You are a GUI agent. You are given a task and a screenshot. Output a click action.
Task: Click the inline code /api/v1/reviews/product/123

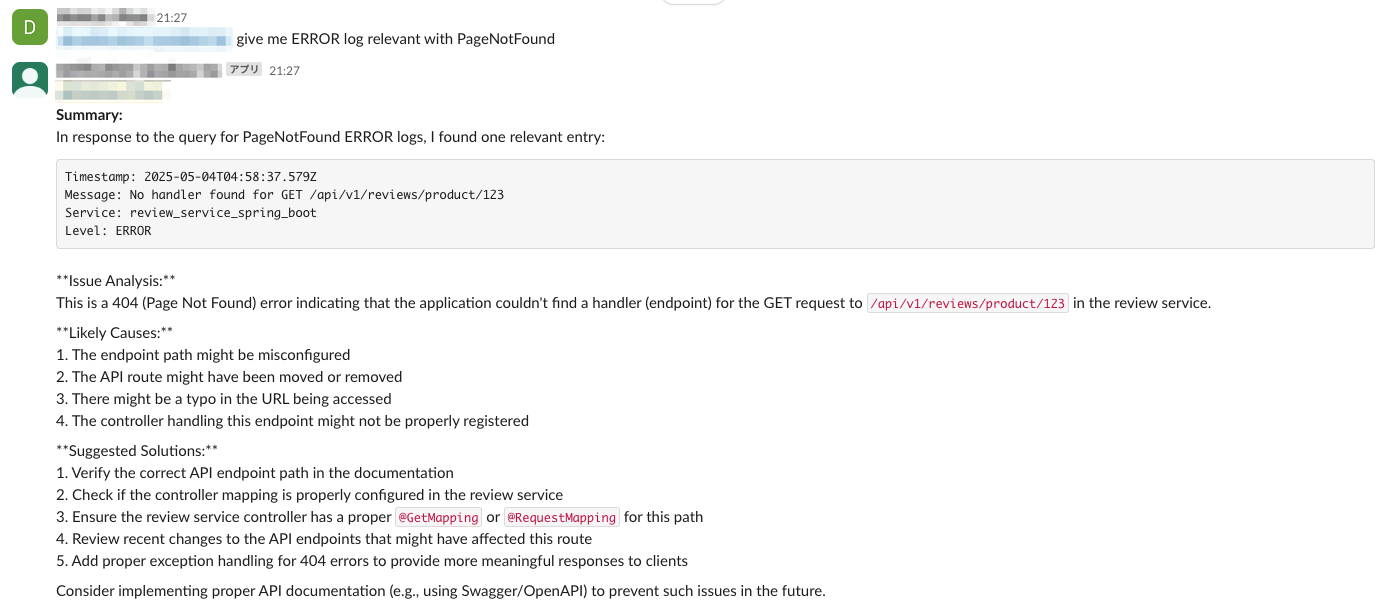click(967, 302)
